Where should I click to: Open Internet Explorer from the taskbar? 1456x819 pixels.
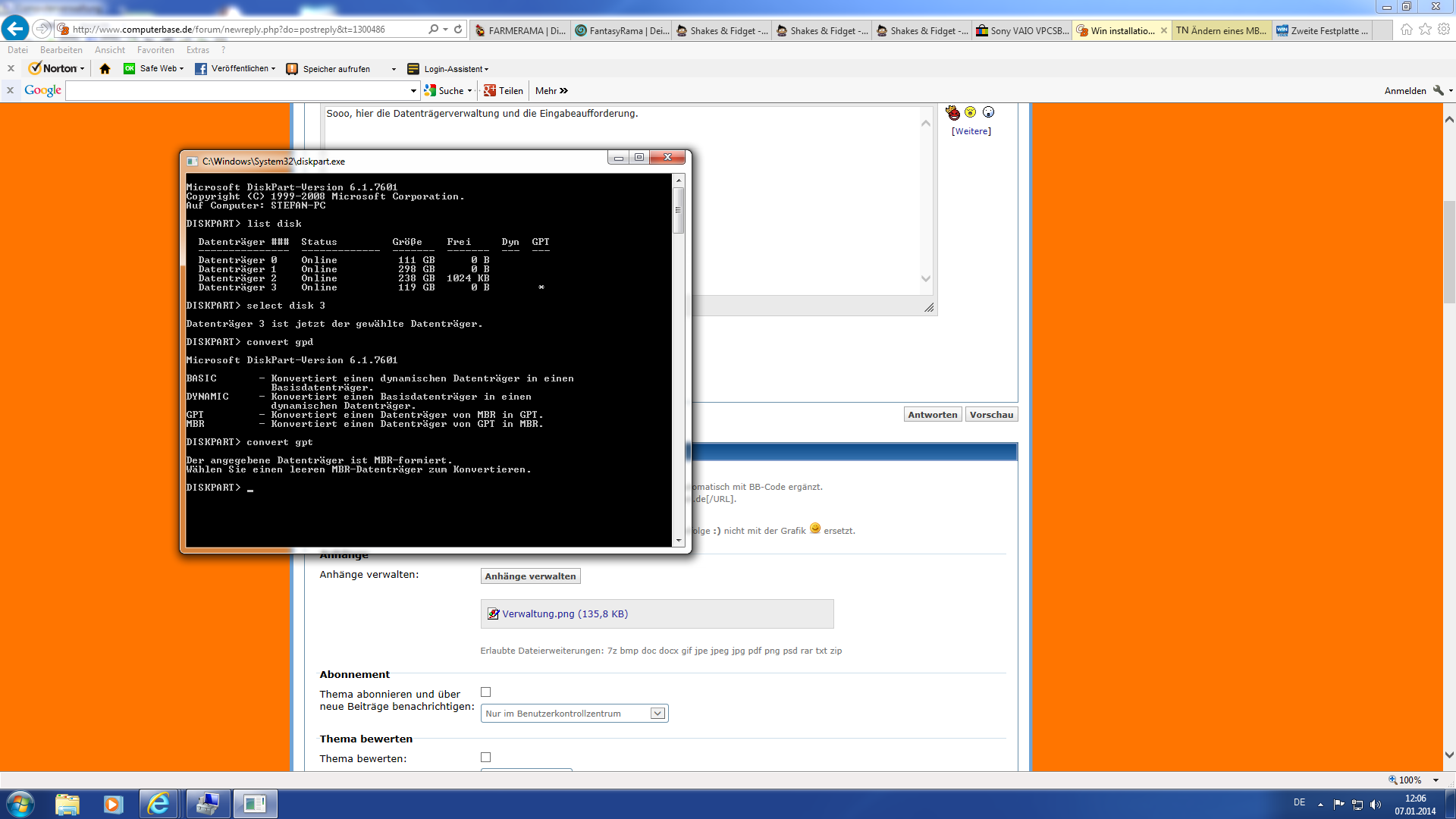coord(158,804)
